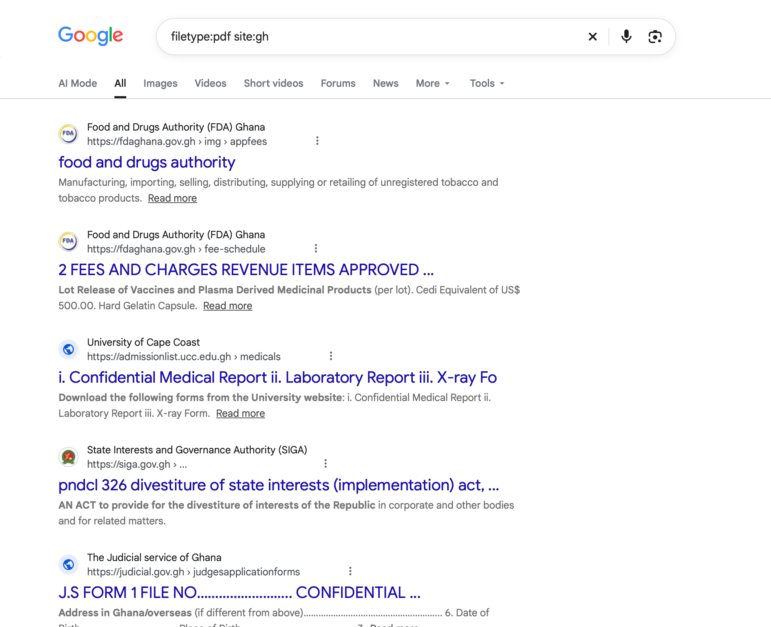The width and height of the screenshot is (771, 627).
Task: Select the All results tab
Action: pos(120,83)
